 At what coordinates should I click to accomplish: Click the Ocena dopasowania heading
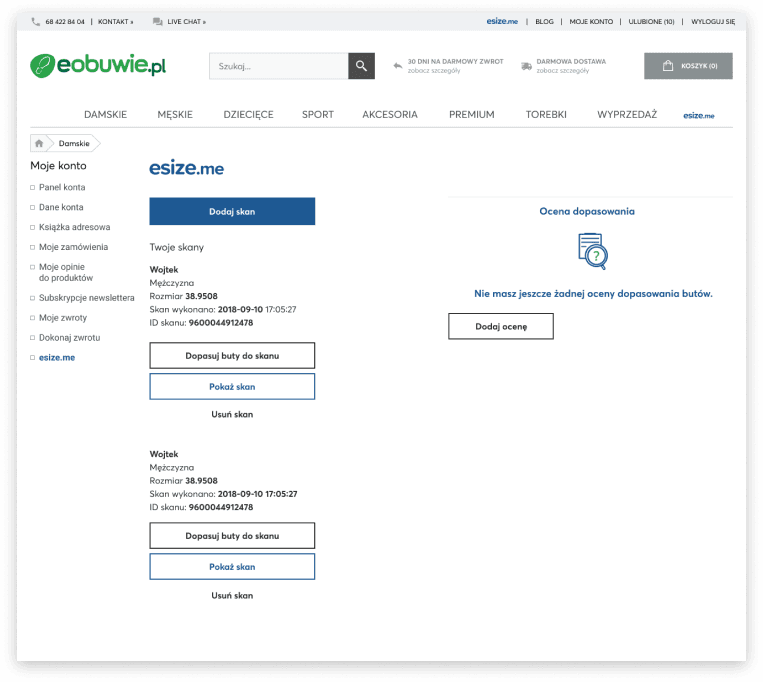[x=587, y=211]
